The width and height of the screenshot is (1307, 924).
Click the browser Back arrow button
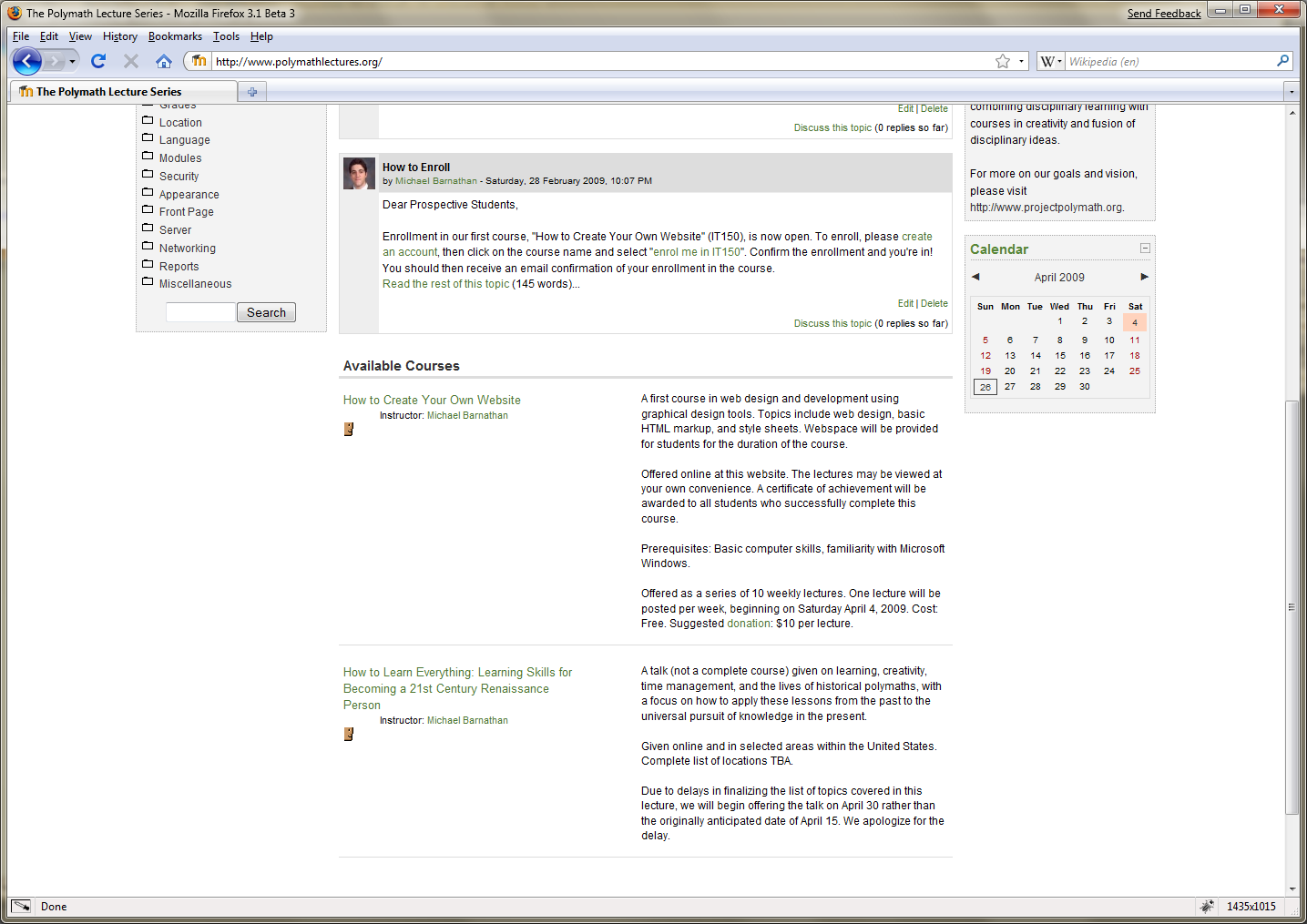pos(27,61)
